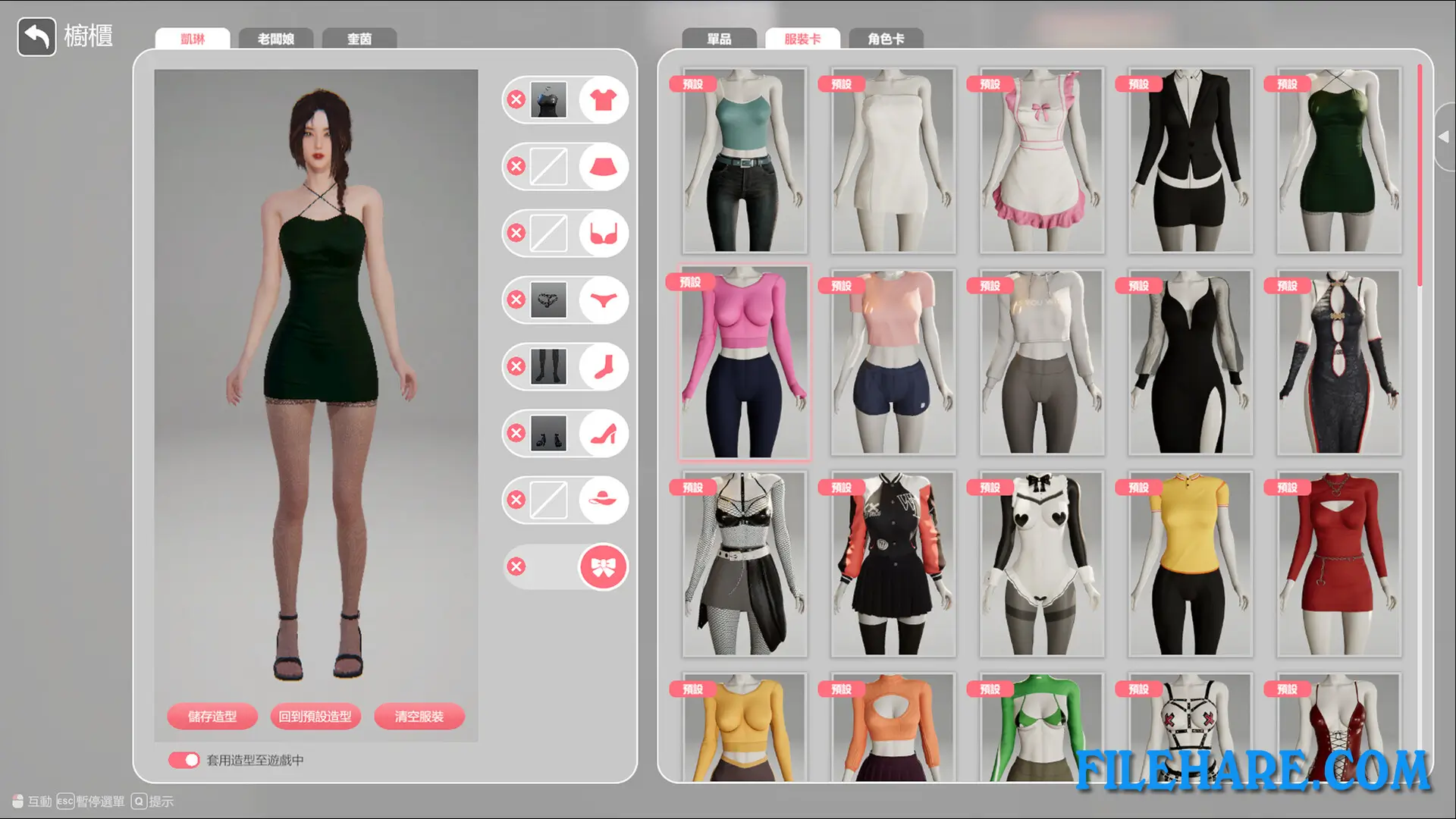
Task: Switch to the 單品 tab
Action: coord(719,38)
